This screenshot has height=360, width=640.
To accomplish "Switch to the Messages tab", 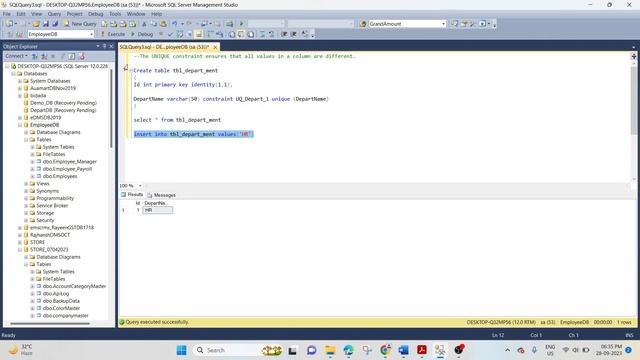I will [x=161, y=195].
